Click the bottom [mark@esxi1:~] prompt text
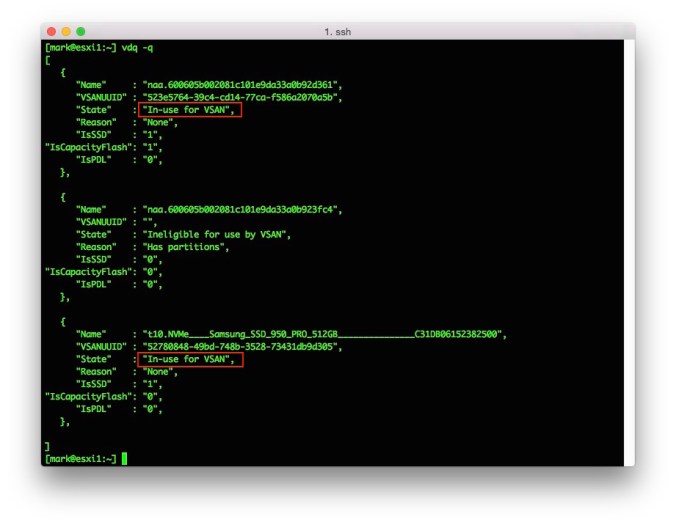 pyautogui.click(x=80, y=458)
